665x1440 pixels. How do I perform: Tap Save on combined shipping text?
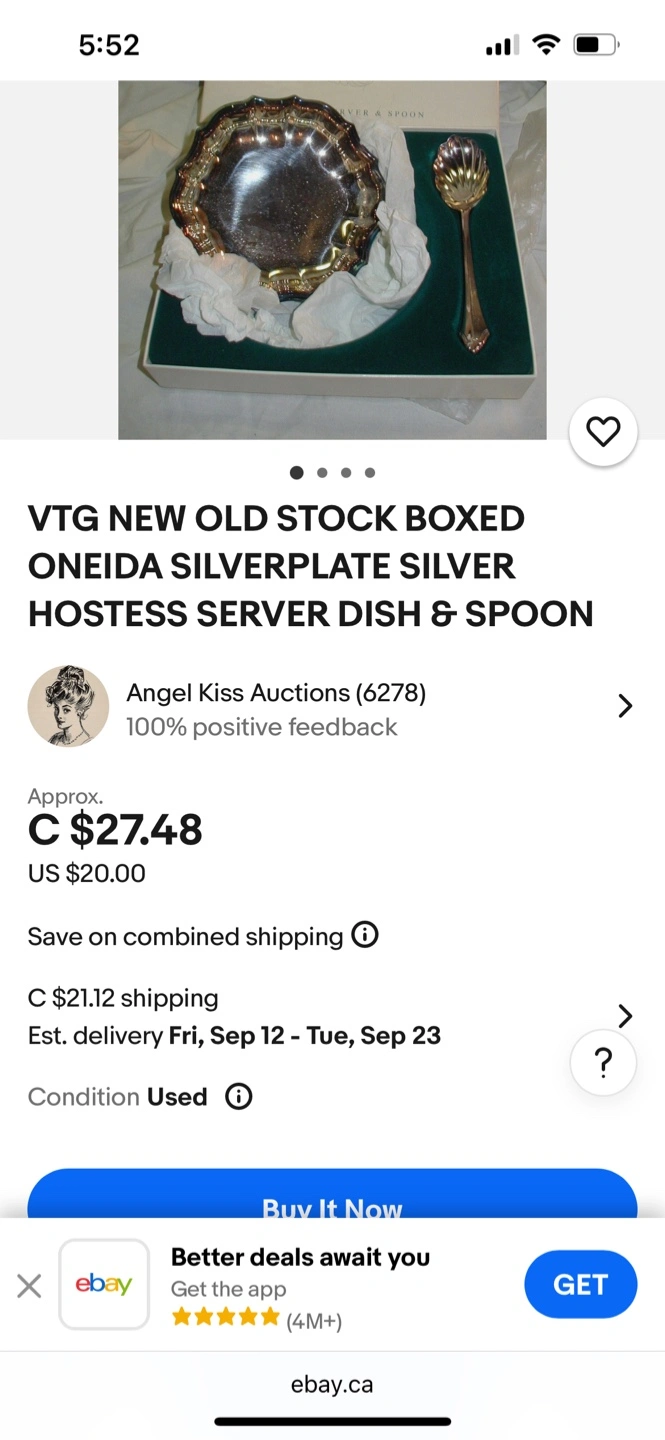point(185,937)
